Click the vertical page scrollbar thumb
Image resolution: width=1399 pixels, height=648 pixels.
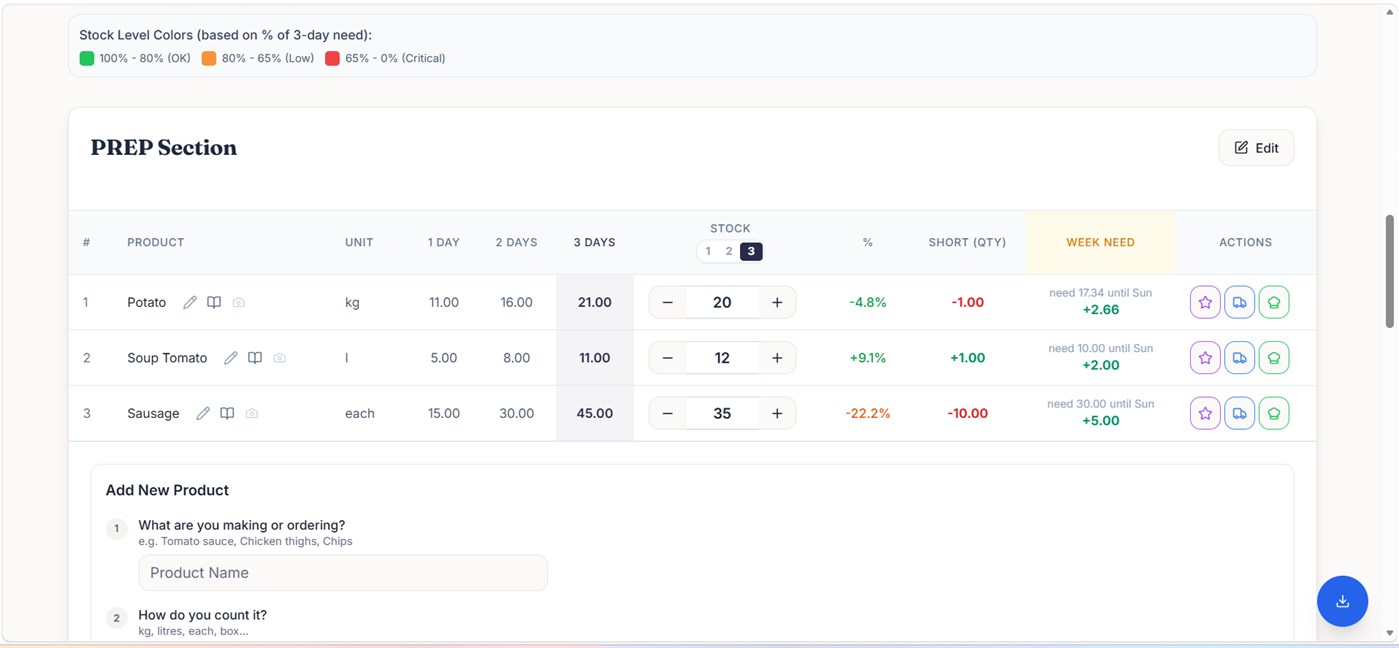[1390, 270]
